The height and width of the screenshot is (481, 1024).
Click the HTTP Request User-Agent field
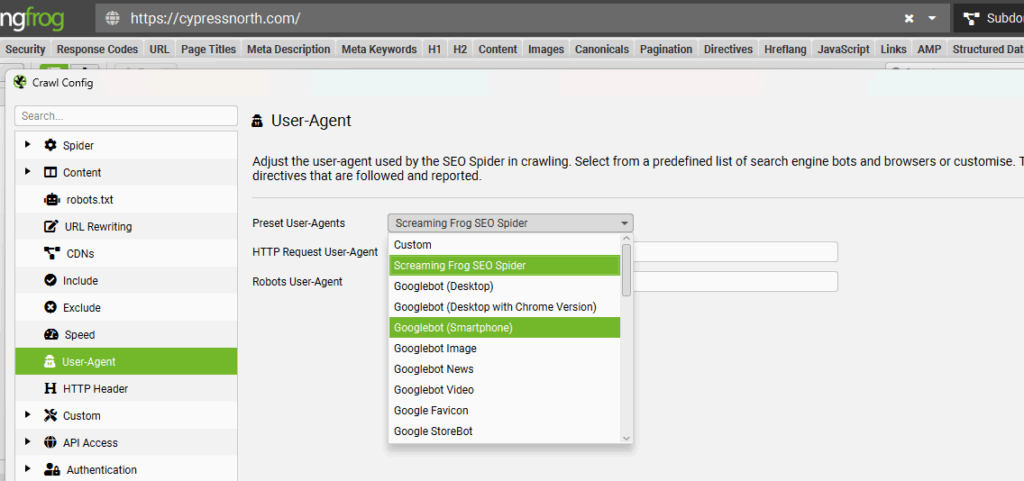click(735, 252)
